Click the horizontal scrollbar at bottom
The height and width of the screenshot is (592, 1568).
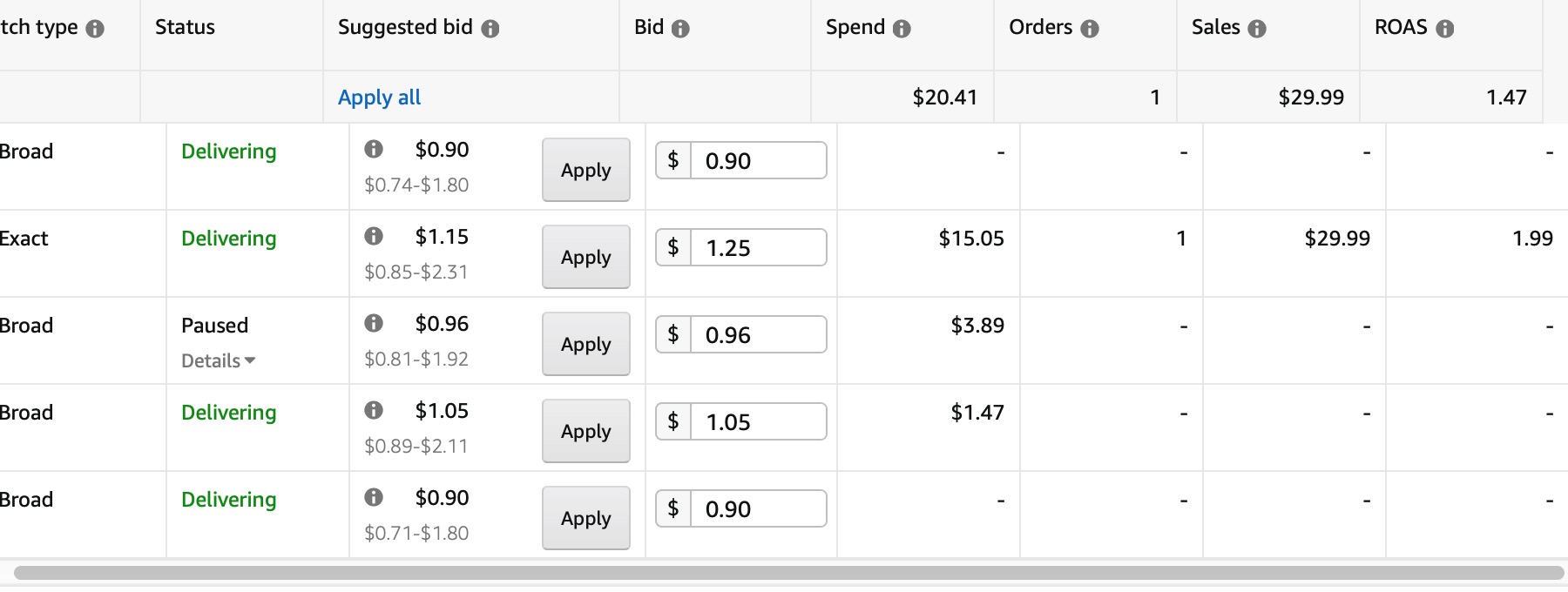coord(788,573)
